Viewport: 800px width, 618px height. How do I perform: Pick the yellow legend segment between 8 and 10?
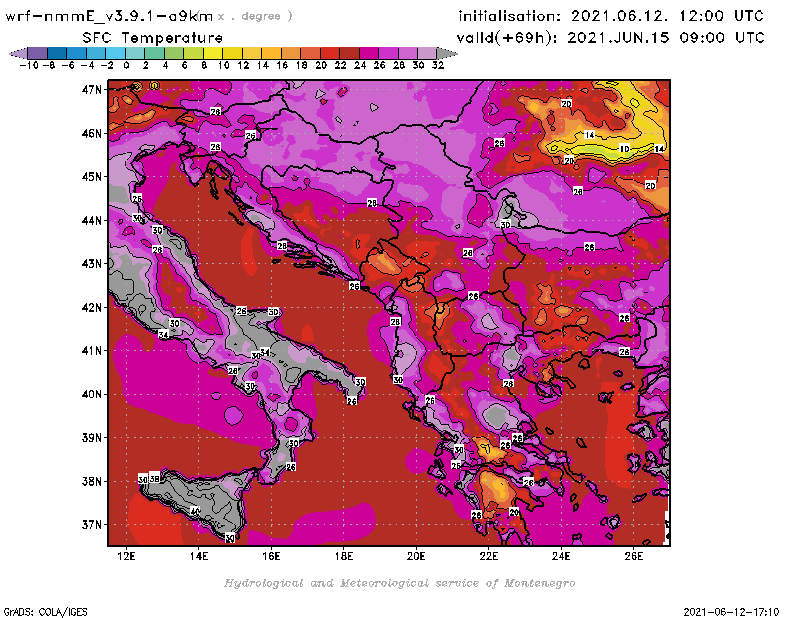click(213, 53)
